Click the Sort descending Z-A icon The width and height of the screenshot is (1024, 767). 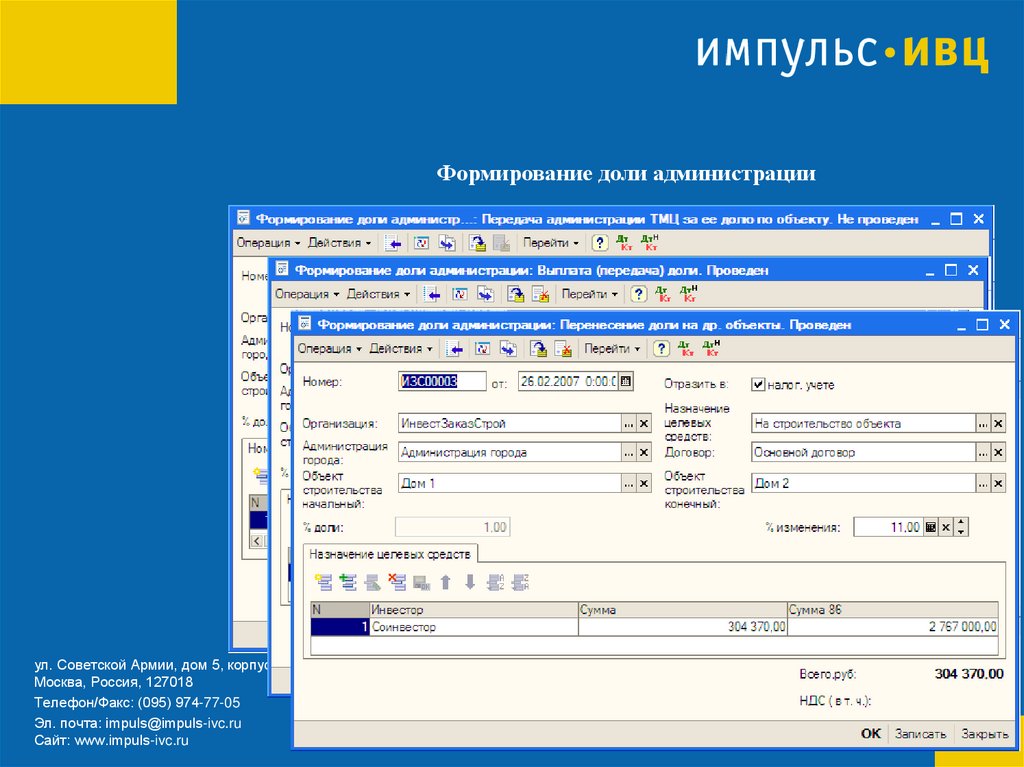(520, 582)
